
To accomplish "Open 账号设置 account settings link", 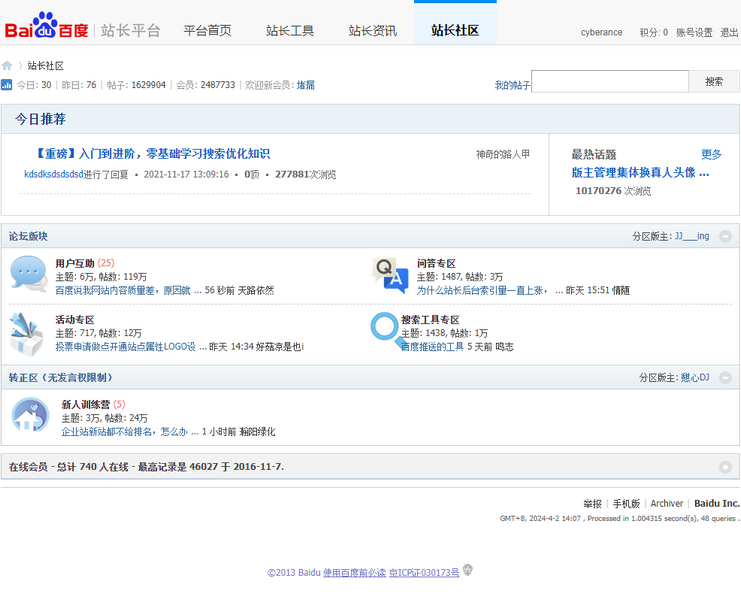I will (694, 33).
